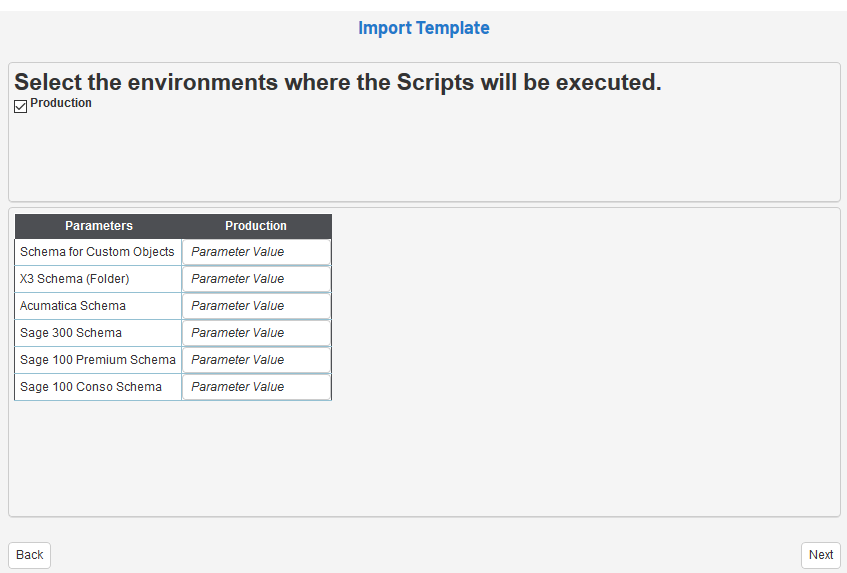Click the Next button

[820, 555]
